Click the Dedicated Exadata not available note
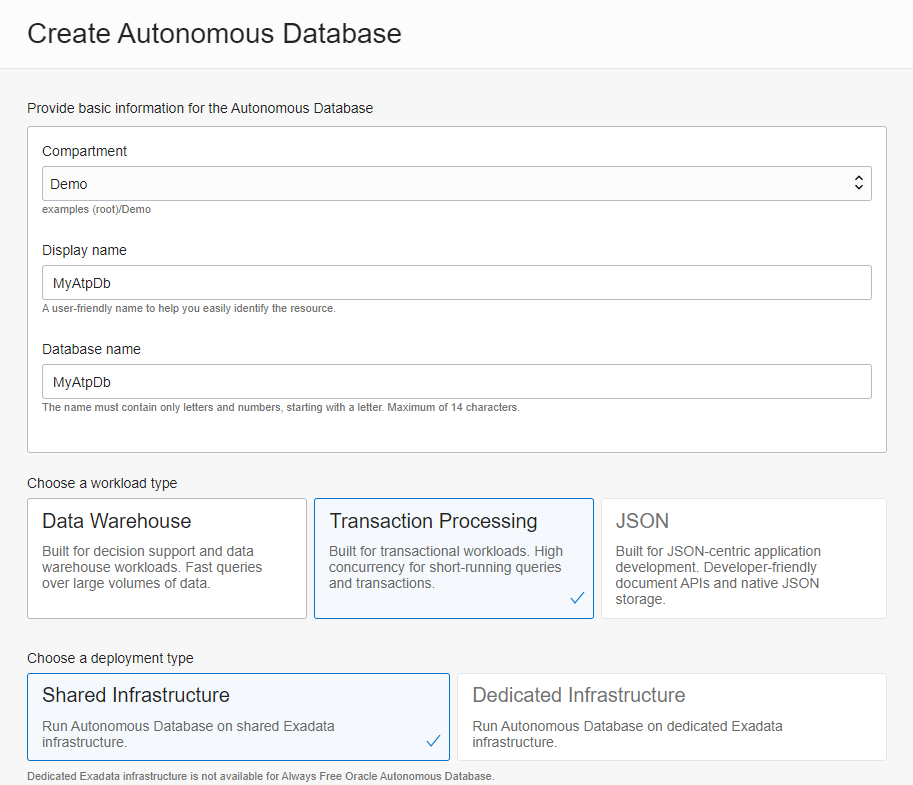Image resolution: width=913 pixels, height=785 pixels. coord(261,776)
